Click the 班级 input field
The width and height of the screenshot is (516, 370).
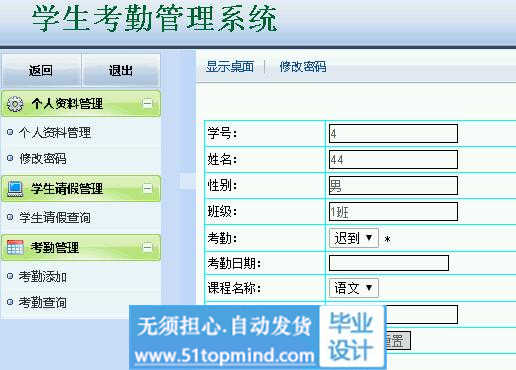point(393,211)
